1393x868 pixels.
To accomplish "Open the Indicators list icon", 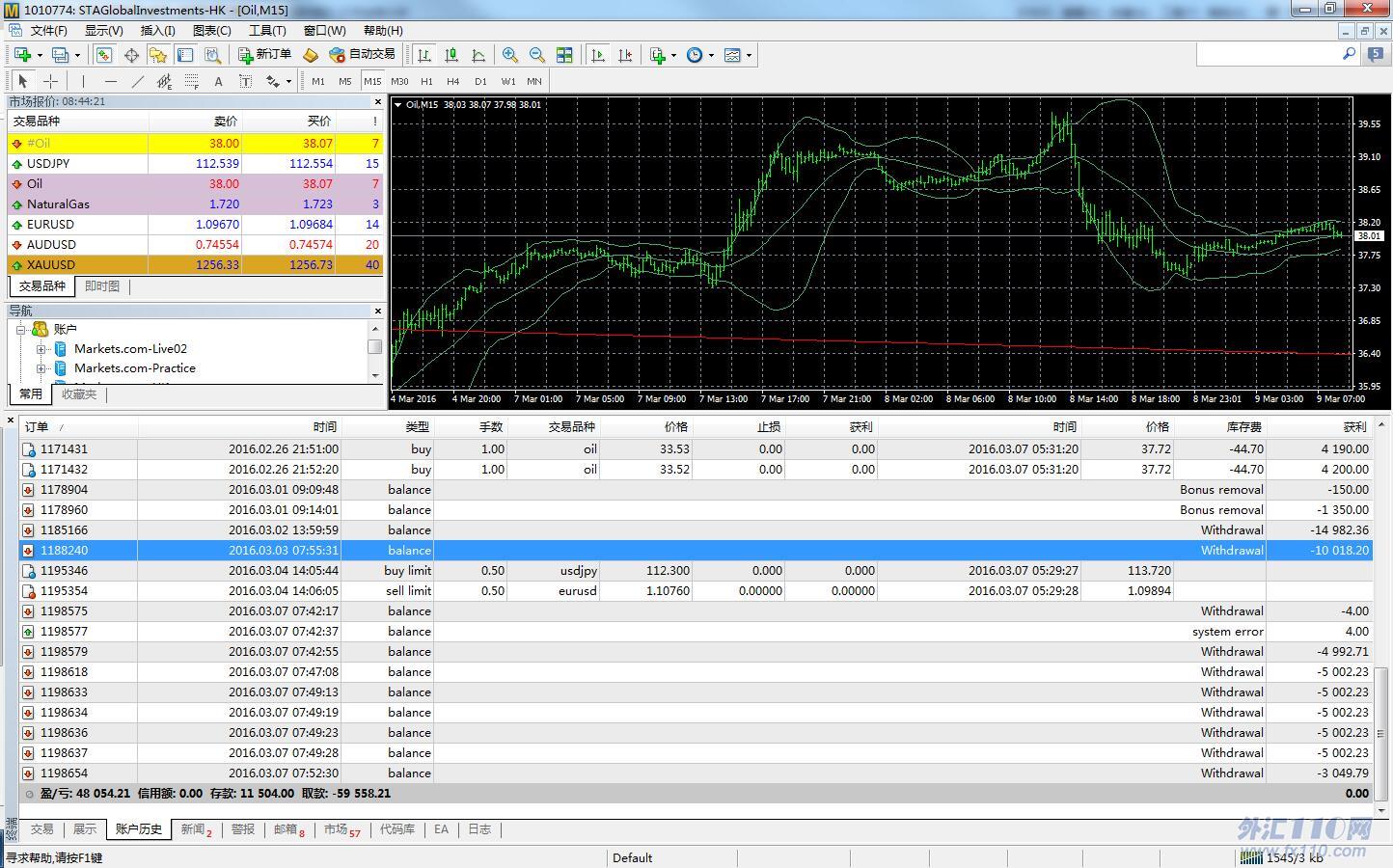I will [x=658, y=55].
